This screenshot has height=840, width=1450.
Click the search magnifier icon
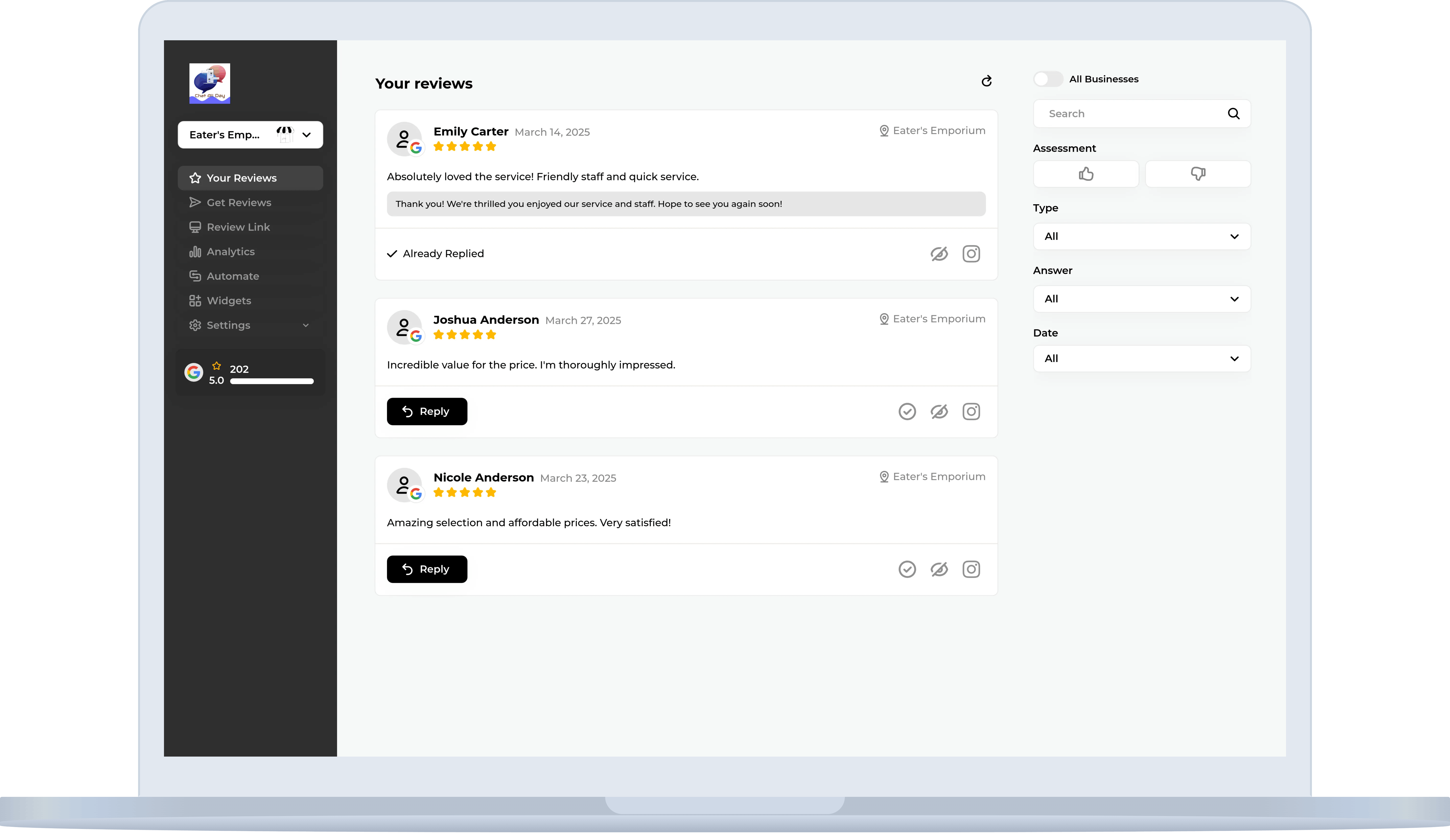pyautogui.click(x=1234, y=113)
